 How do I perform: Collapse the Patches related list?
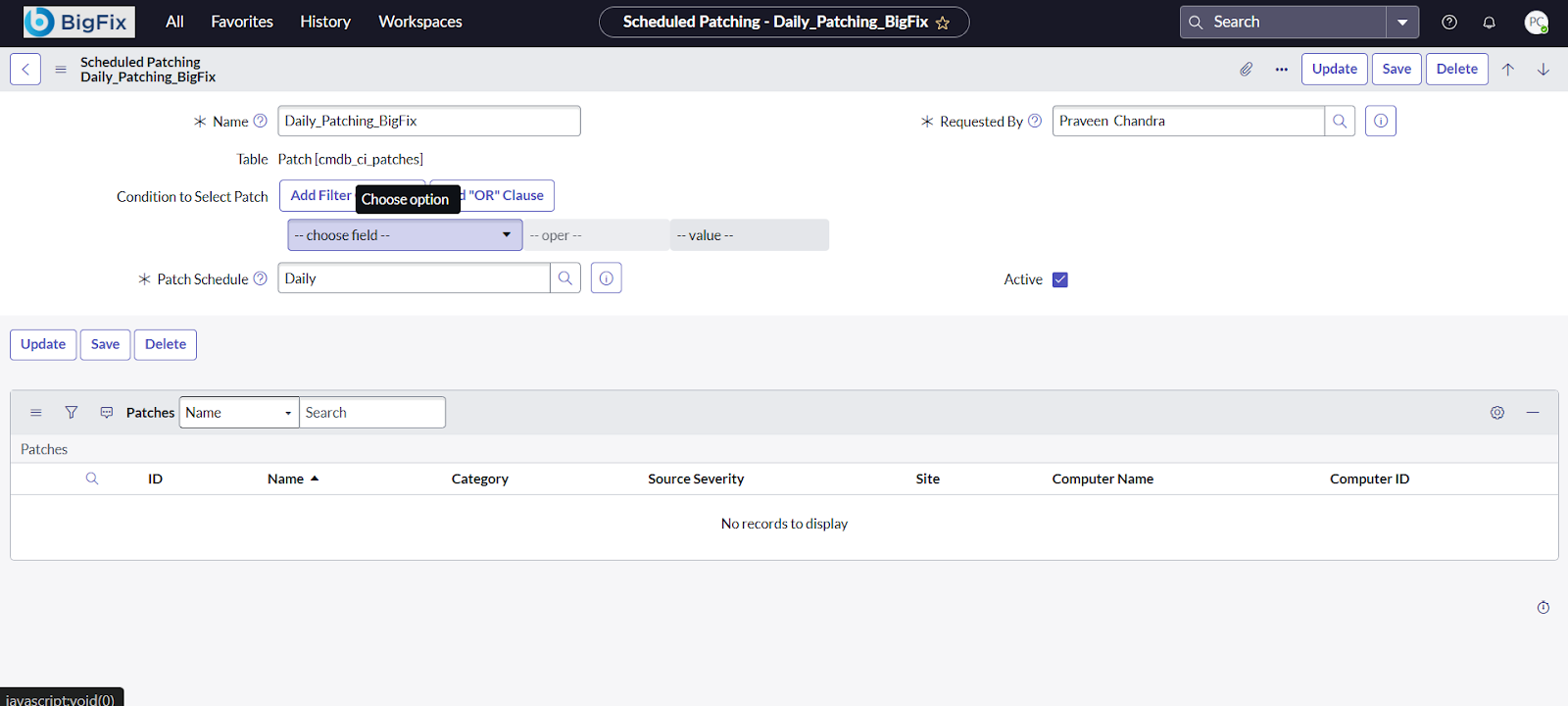click(1533, 413)
